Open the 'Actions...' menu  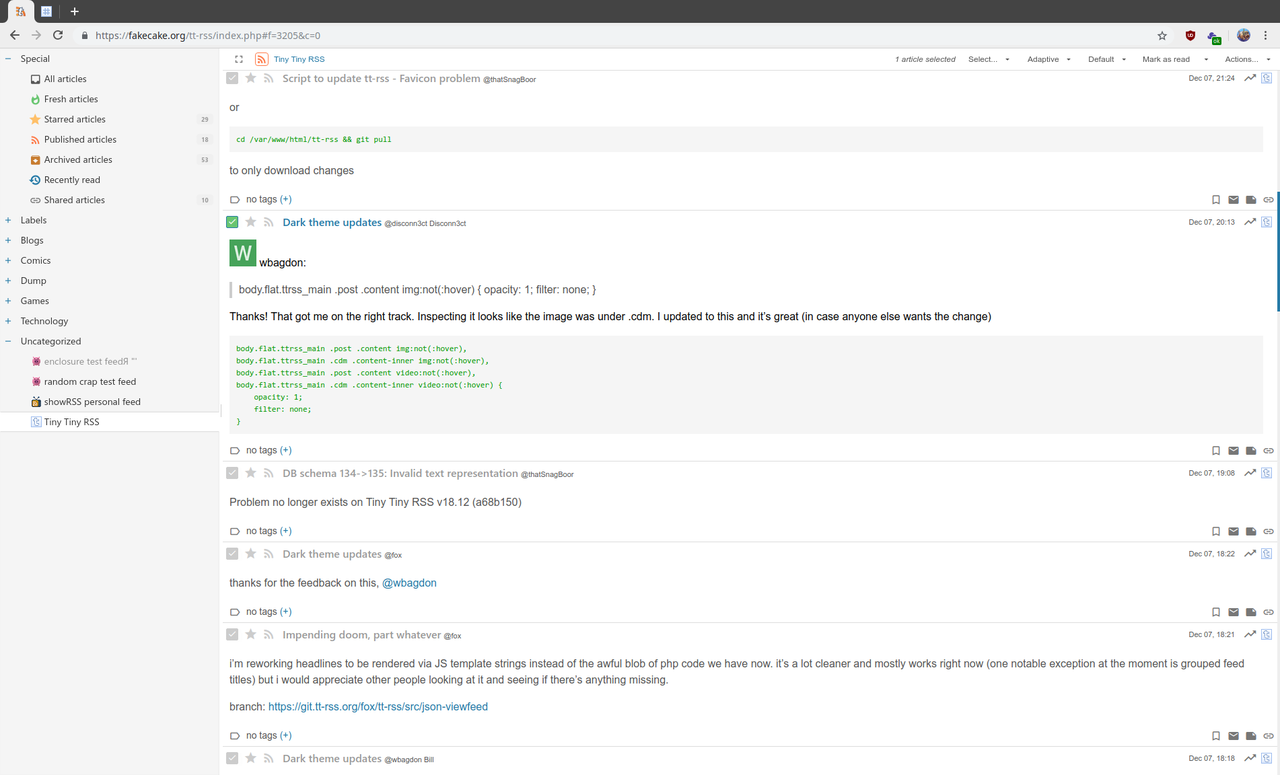(x=1246, y=59)
